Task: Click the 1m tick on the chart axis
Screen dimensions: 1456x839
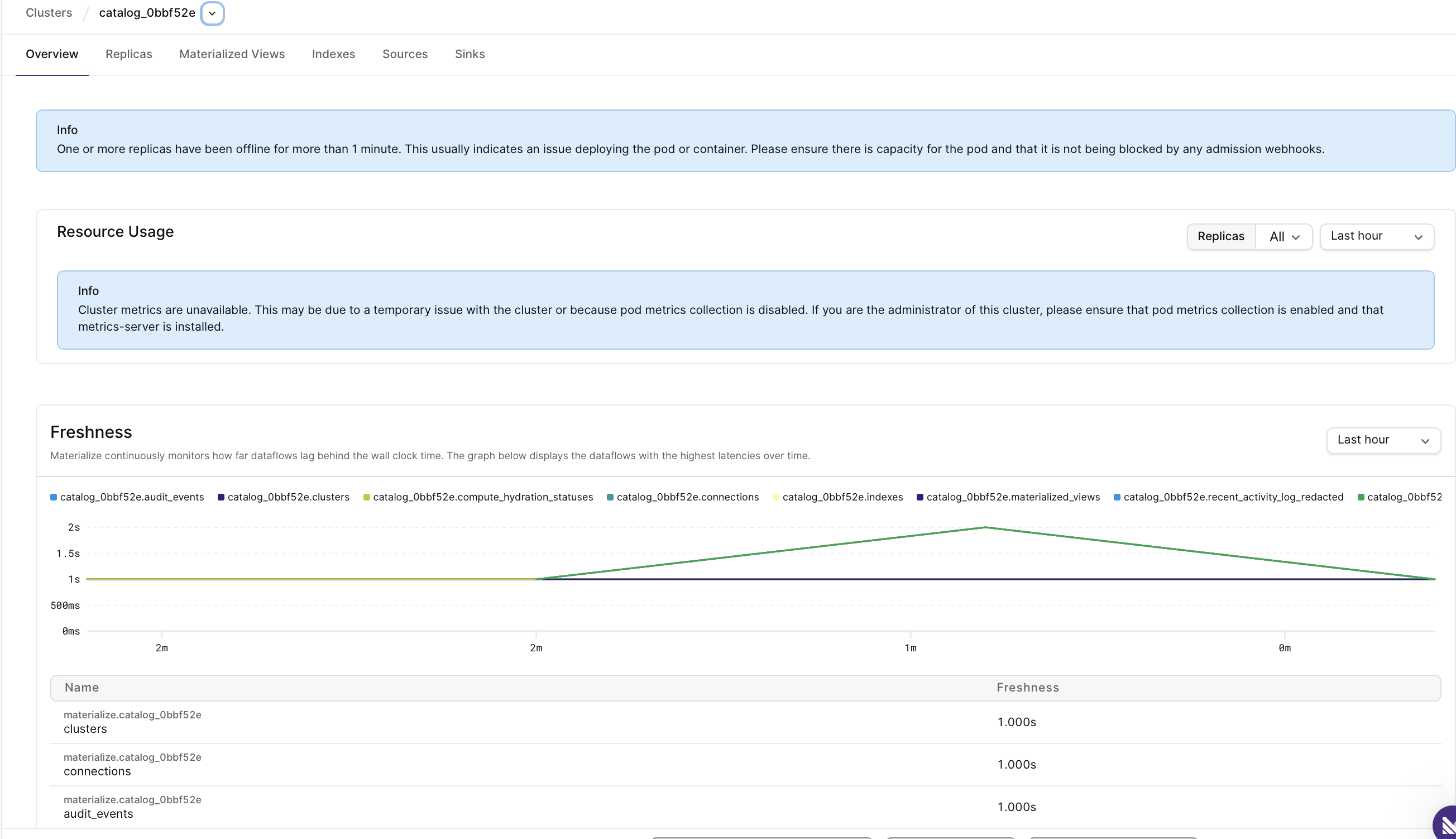Action: (910, 649)
